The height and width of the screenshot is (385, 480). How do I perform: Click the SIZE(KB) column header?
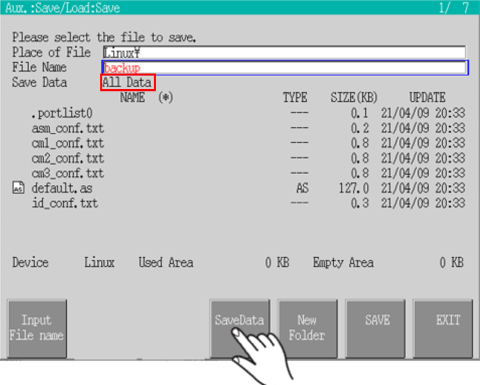coord(354,98)
